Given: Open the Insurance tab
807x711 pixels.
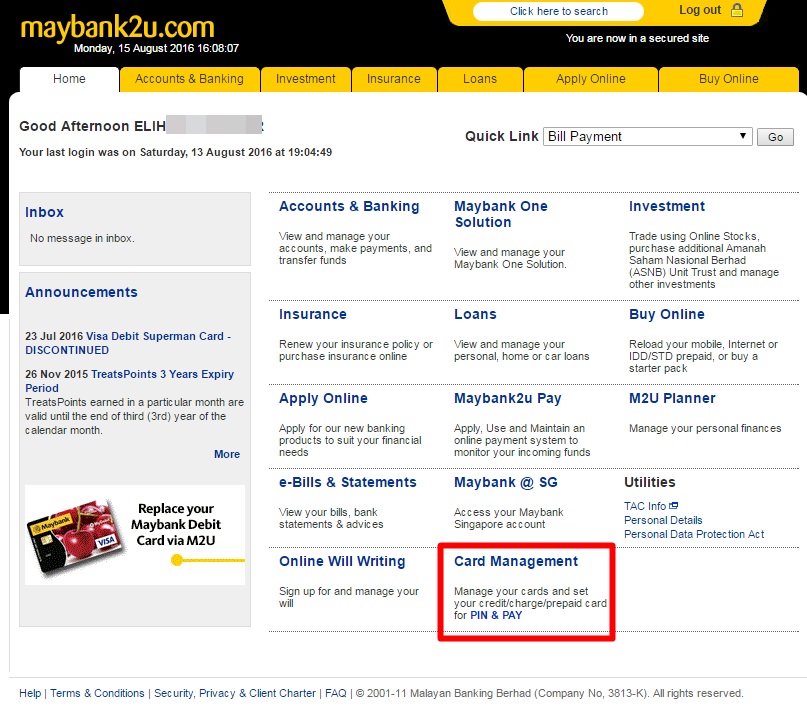Looking at the screenshot, I should tap(394, 79).
